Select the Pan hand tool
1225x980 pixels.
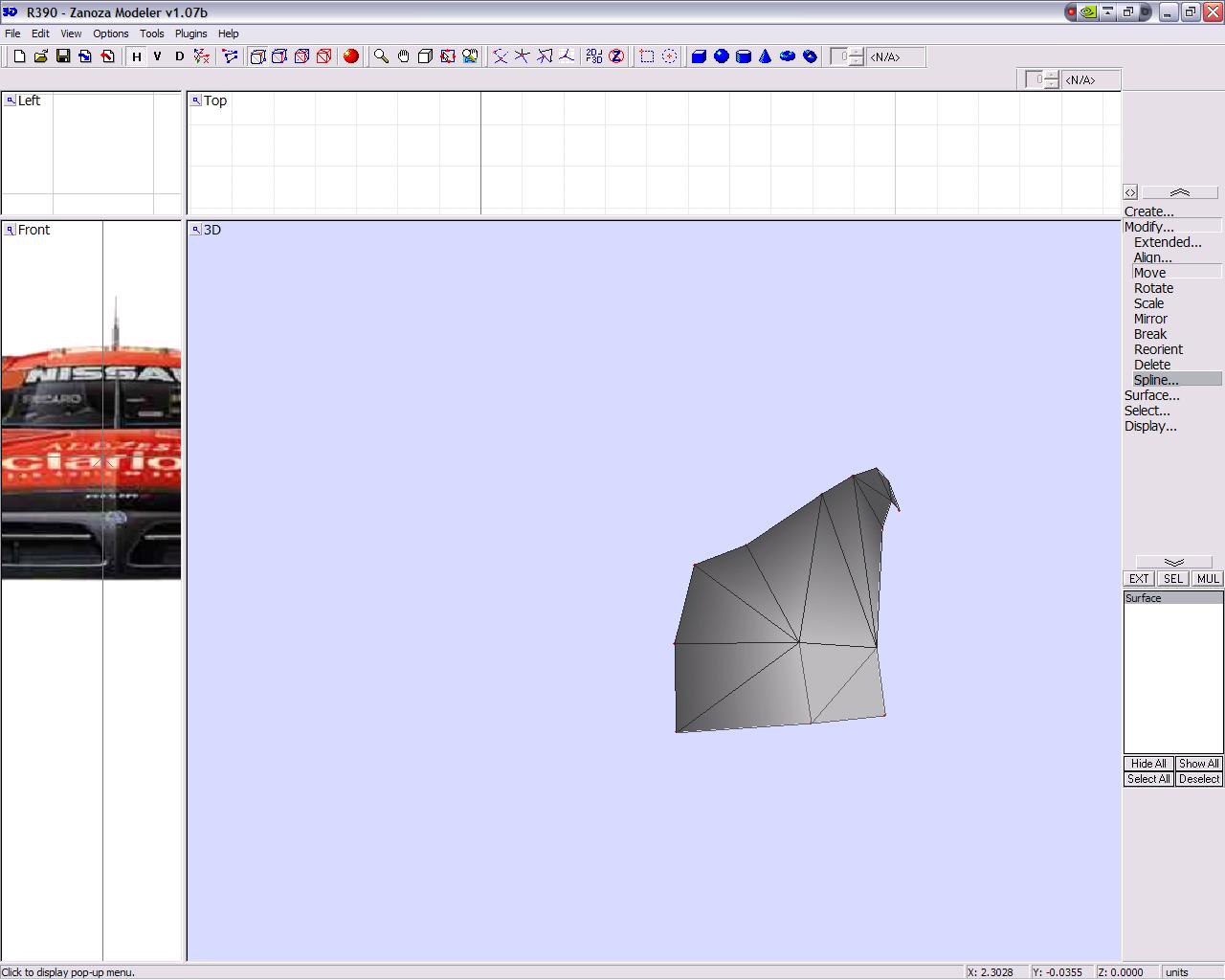click(x=403, y=56)
